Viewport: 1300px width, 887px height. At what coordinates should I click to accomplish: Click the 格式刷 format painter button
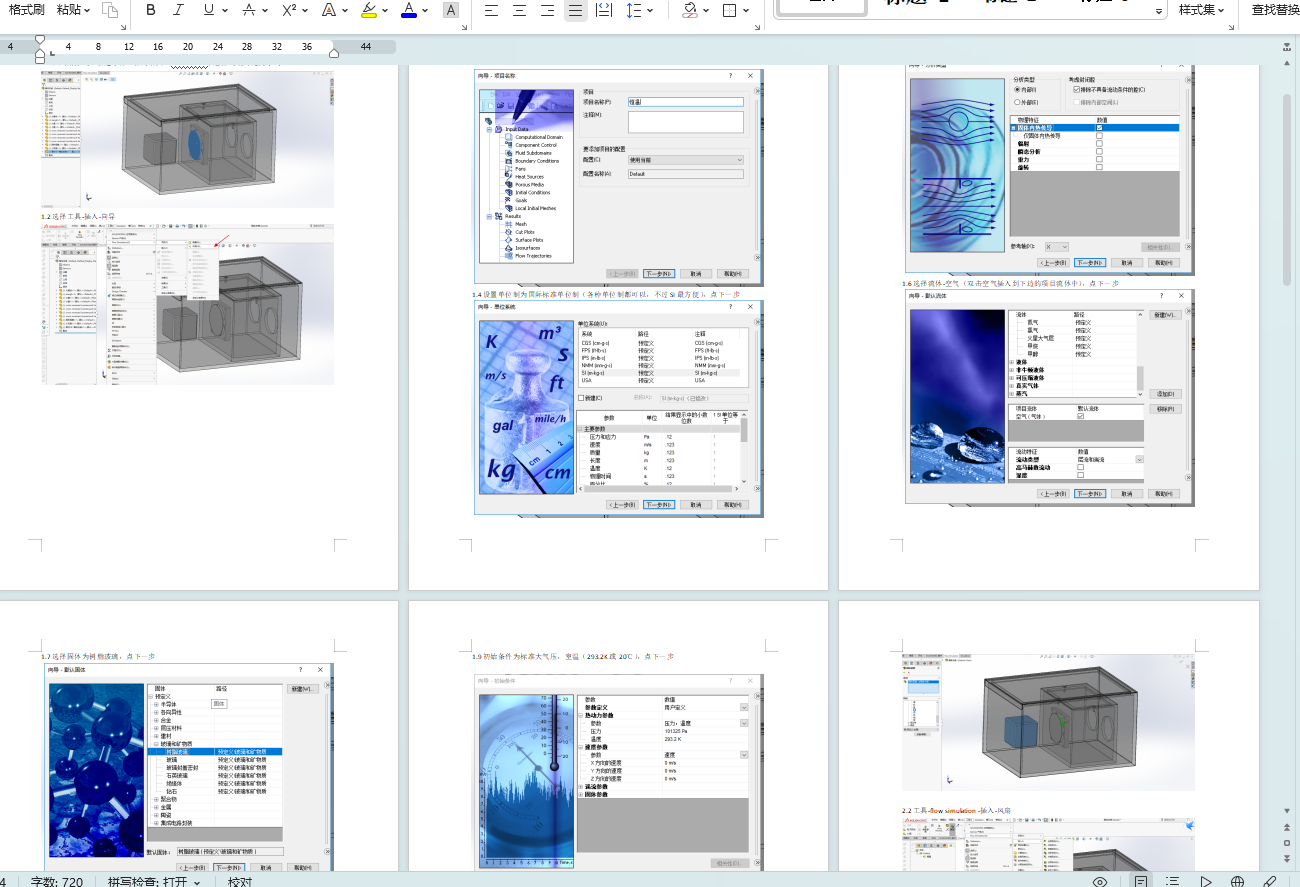click(x=26, y=10)
